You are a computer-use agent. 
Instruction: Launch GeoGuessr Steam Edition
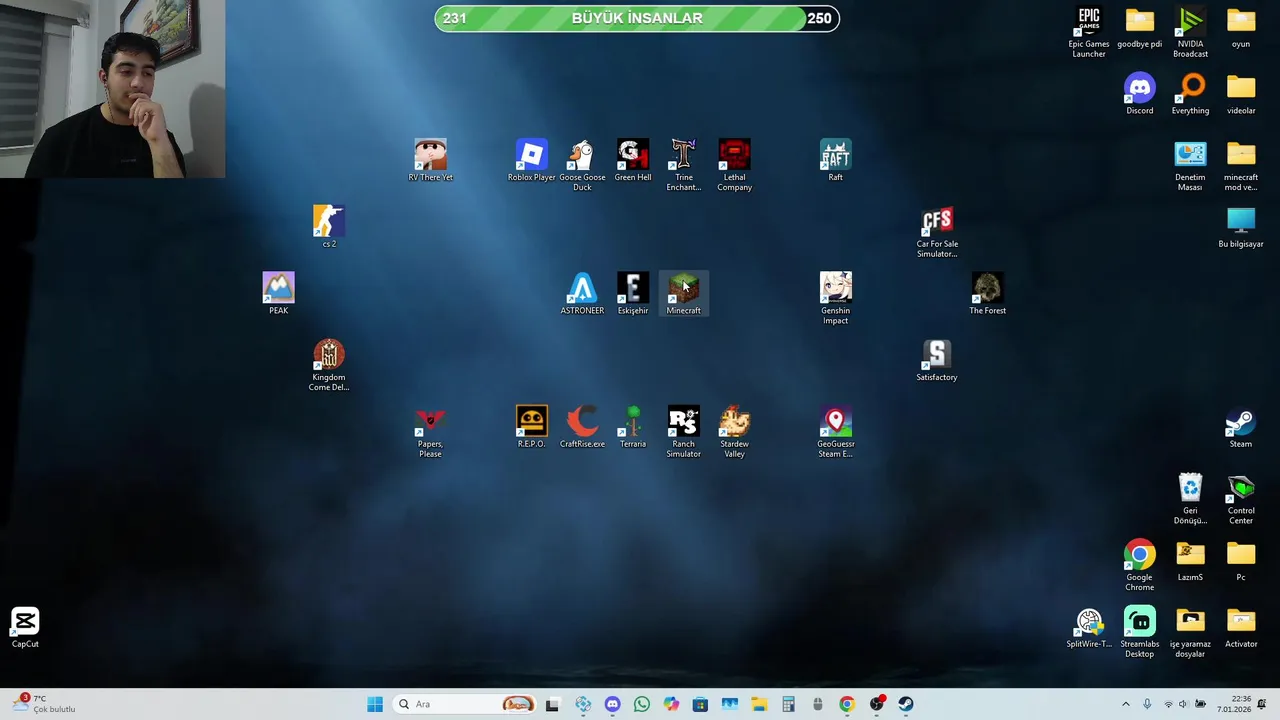(836, 432)
